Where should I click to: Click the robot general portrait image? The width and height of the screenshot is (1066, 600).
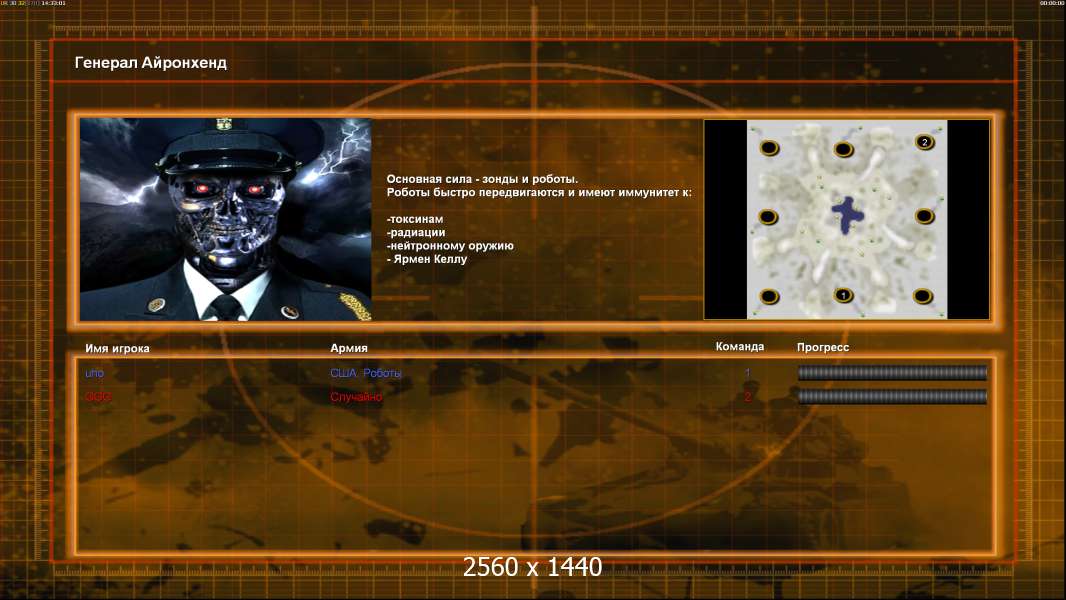pos(226,219)
